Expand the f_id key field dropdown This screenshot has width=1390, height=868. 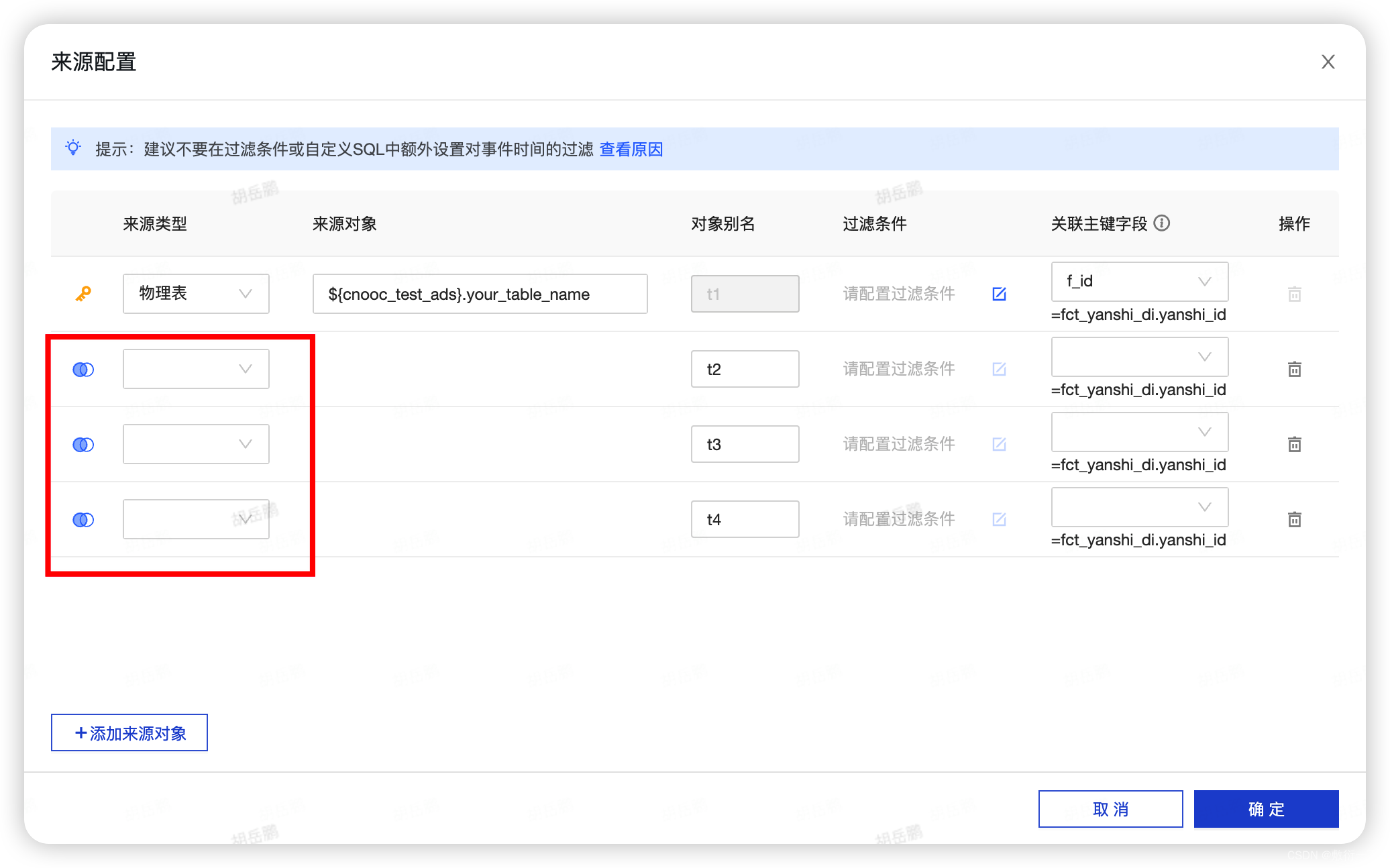[x=1139, y=282]
